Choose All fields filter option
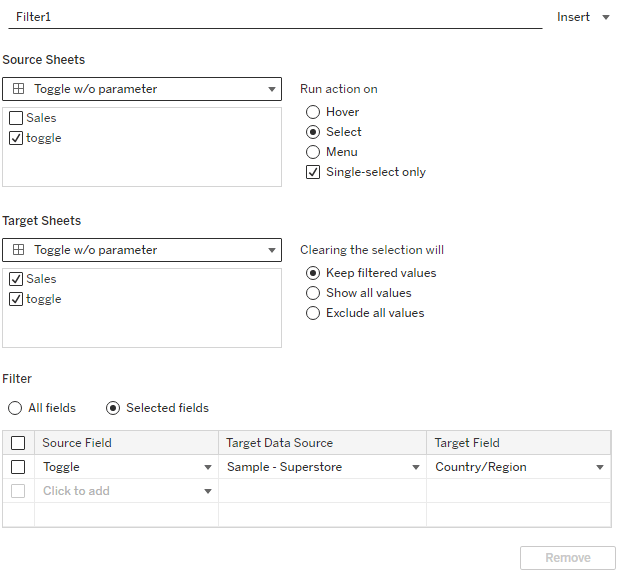This screenshot has height=580, width=625. pos(15,408)
